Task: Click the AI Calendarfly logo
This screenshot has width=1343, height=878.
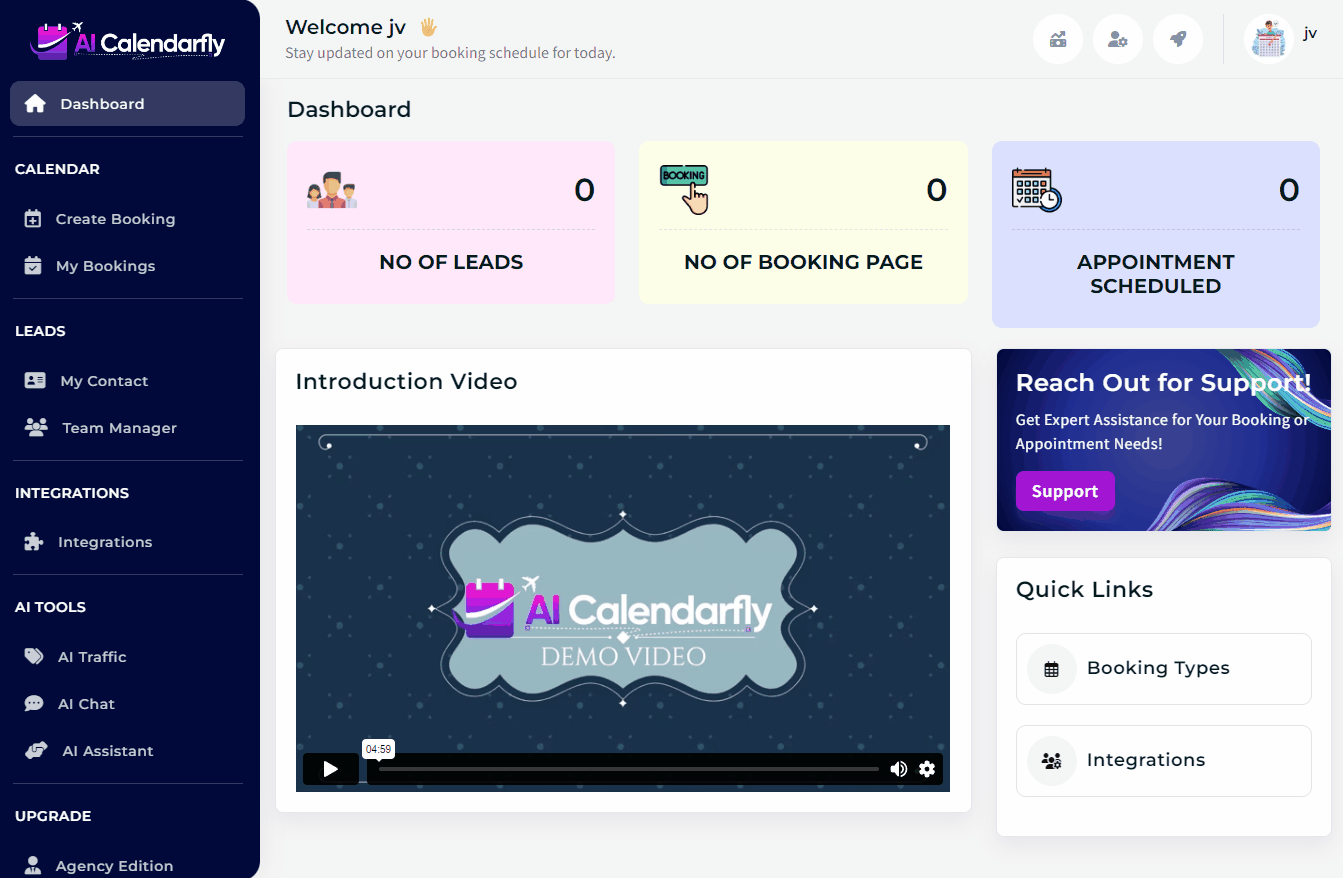Action: pyautogui.click(x=128, y=41)
